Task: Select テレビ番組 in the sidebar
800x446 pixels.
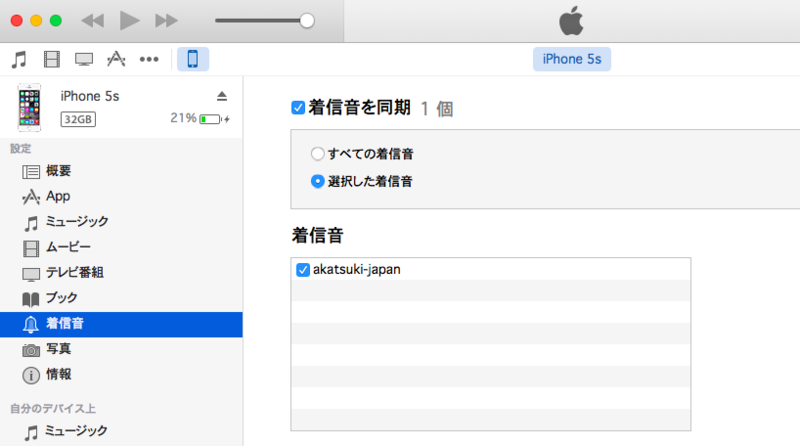Action: 121,273
